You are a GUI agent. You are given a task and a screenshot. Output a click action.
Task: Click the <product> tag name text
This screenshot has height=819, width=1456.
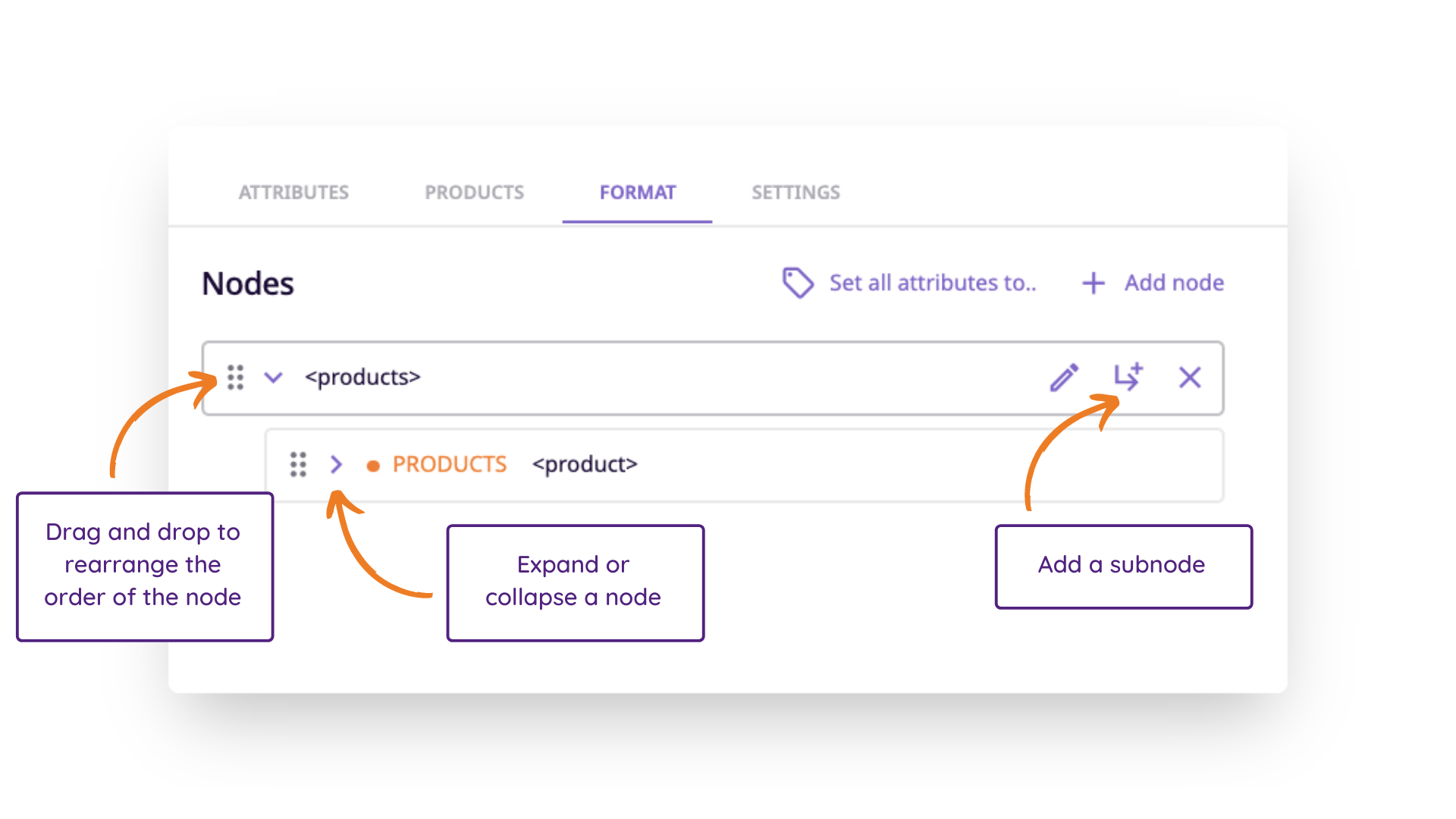(585, 464)
